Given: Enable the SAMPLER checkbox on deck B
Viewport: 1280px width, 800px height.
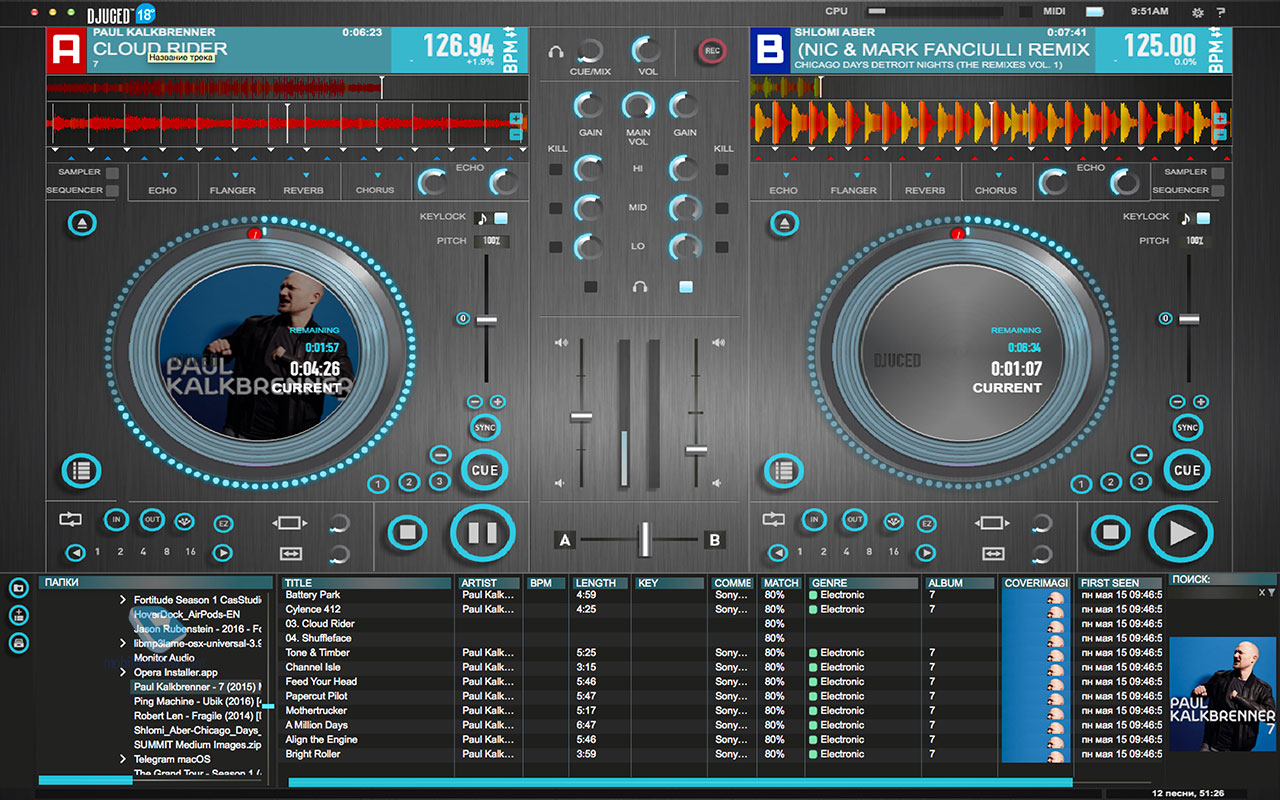Looking at the screenshot, I should pos(1217,172).
